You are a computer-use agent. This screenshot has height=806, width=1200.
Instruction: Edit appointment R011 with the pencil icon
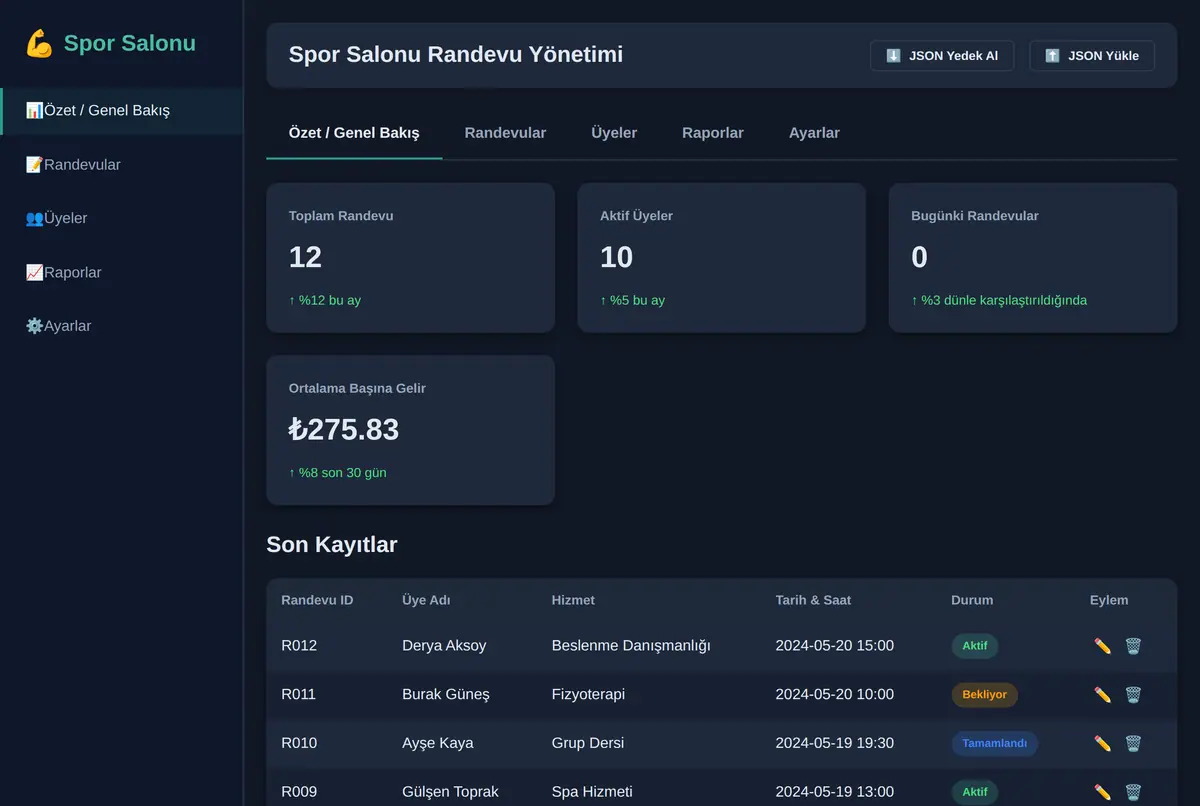tap(1103, 695)
